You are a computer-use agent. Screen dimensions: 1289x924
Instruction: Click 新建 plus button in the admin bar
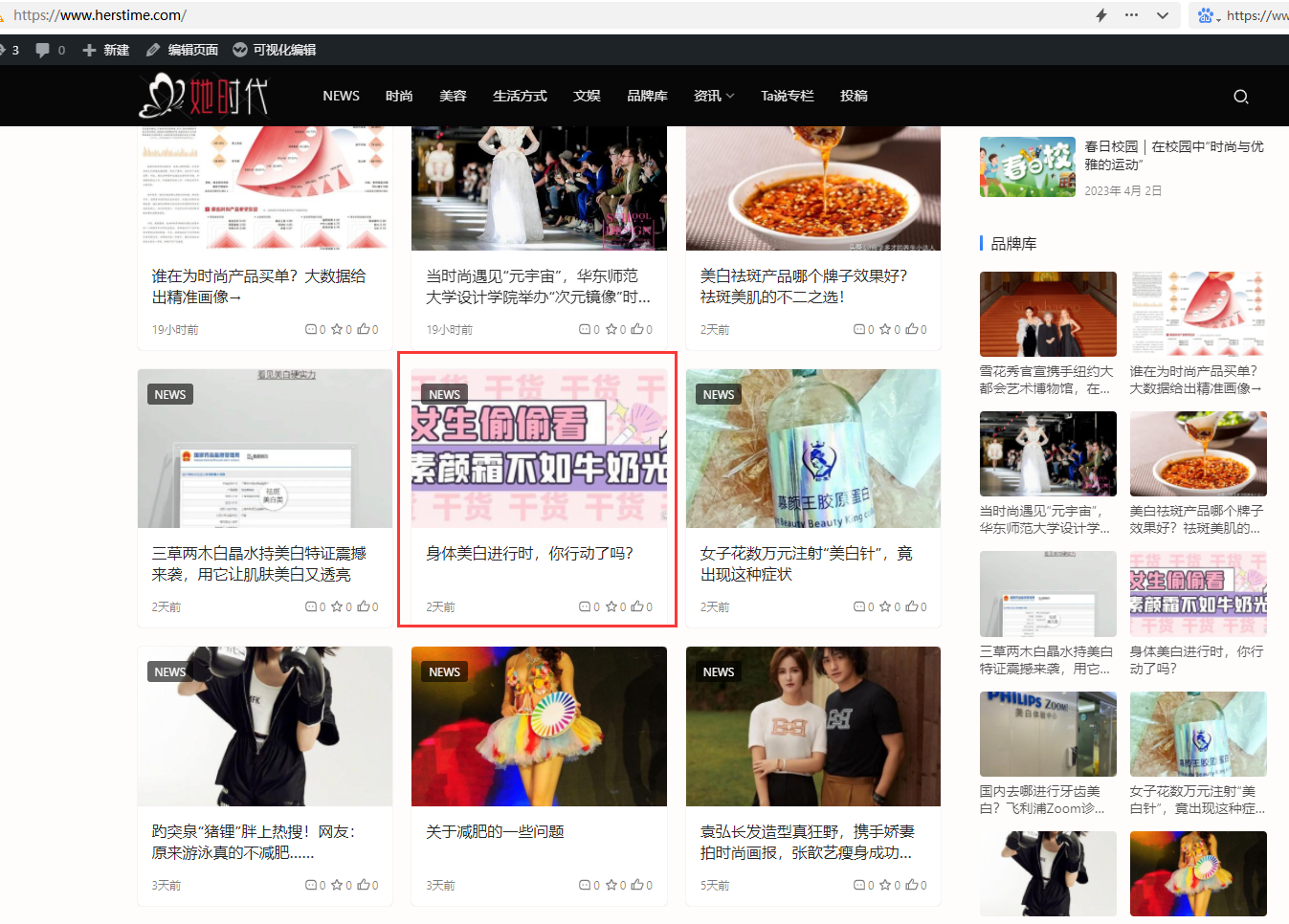click(105, 50)
